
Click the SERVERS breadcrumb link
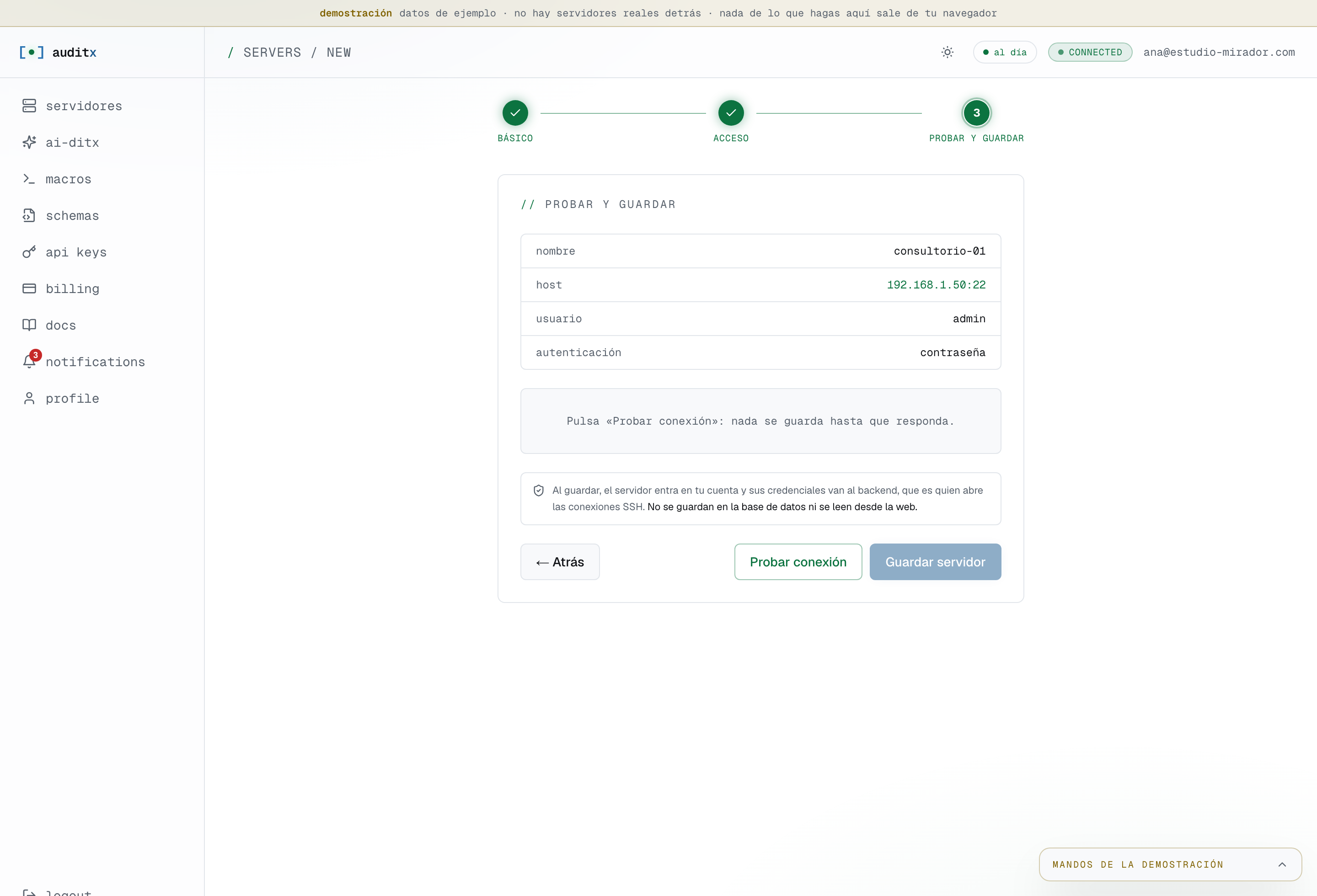pos(273,53)
